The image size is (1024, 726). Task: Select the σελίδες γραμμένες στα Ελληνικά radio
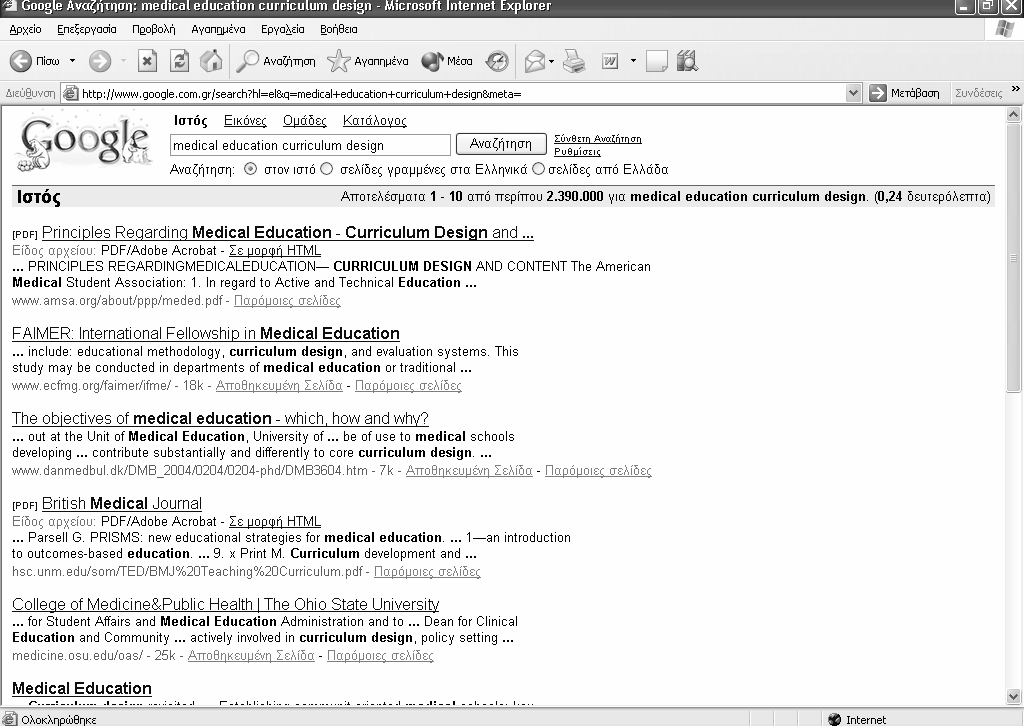(x=327, y=169)
